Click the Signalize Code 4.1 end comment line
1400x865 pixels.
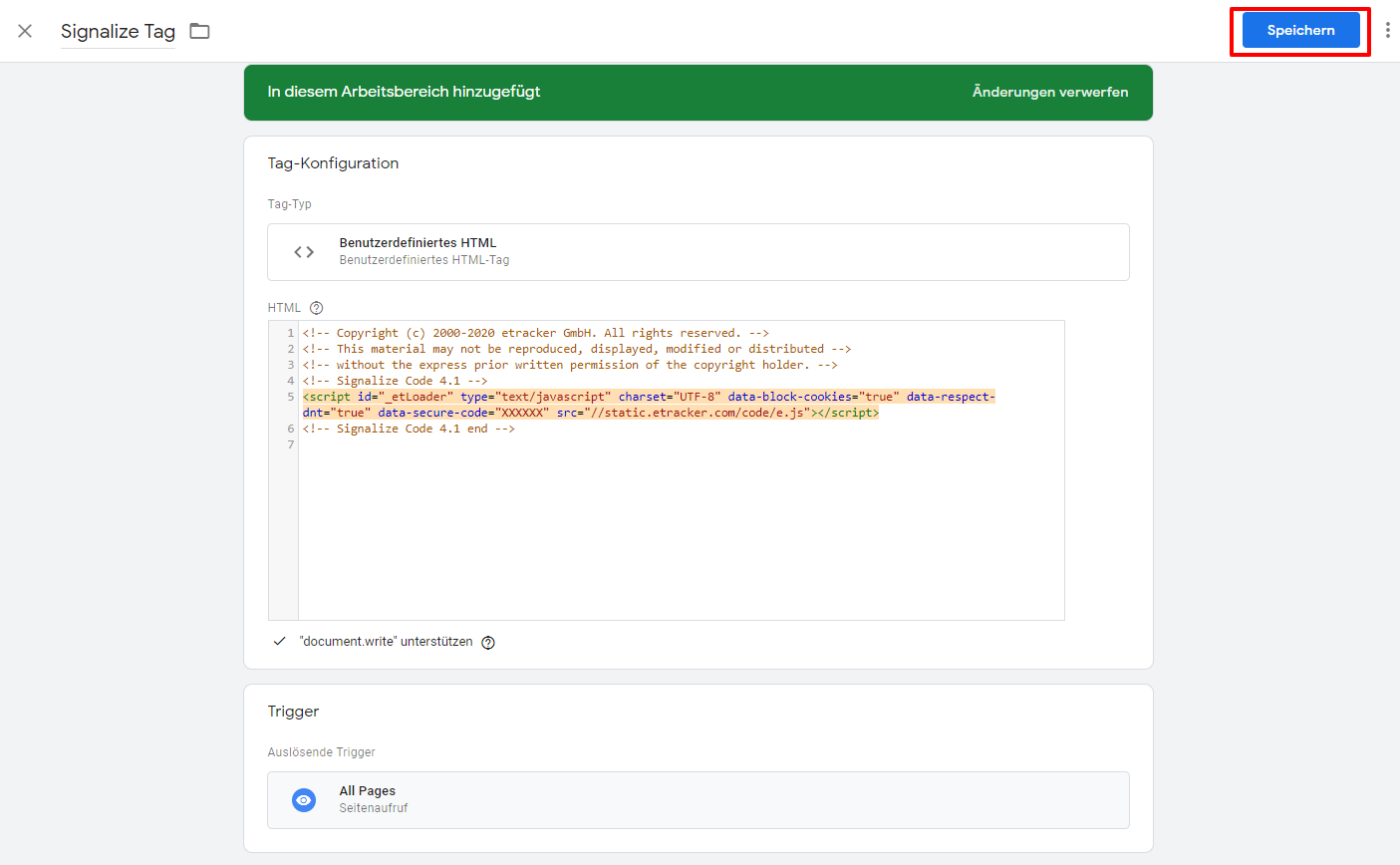click(409, 429)
